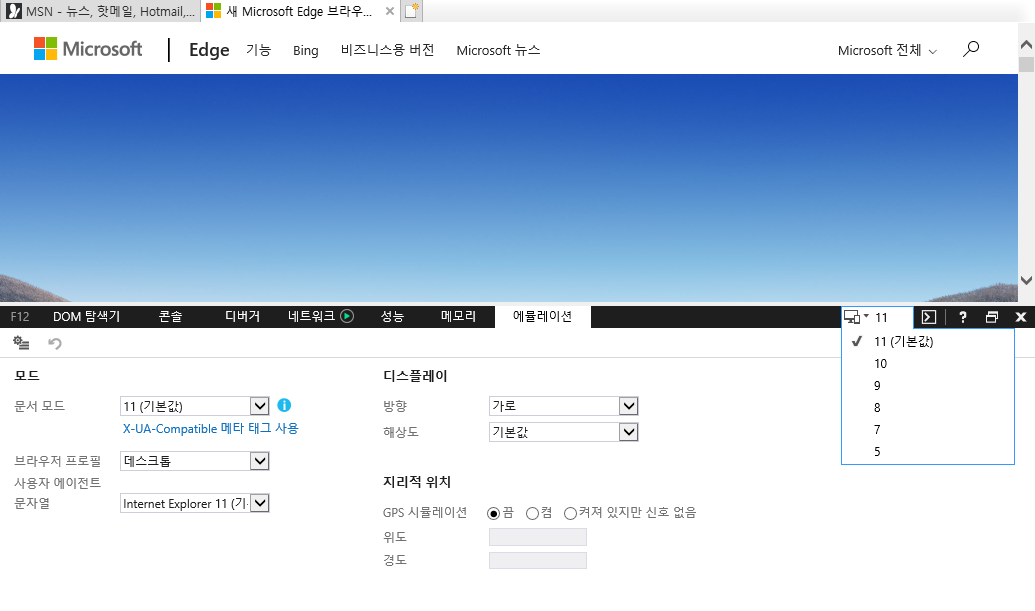Choose document mode 9 from the list
The height and width of the screenshot is (611, 1035).
coord(927,385)
